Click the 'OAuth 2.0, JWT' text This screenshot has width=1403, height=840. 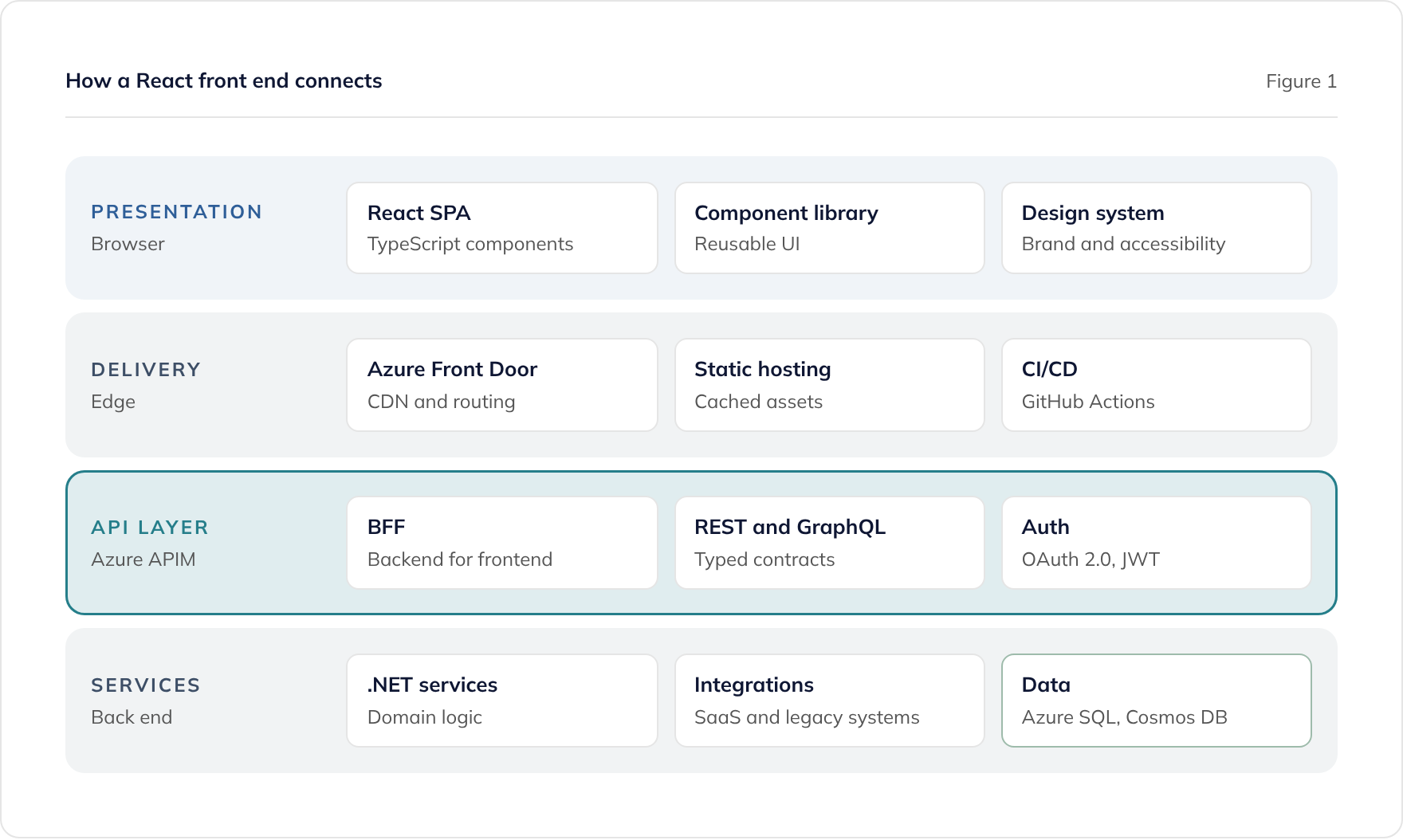[x=1091, y=559]
